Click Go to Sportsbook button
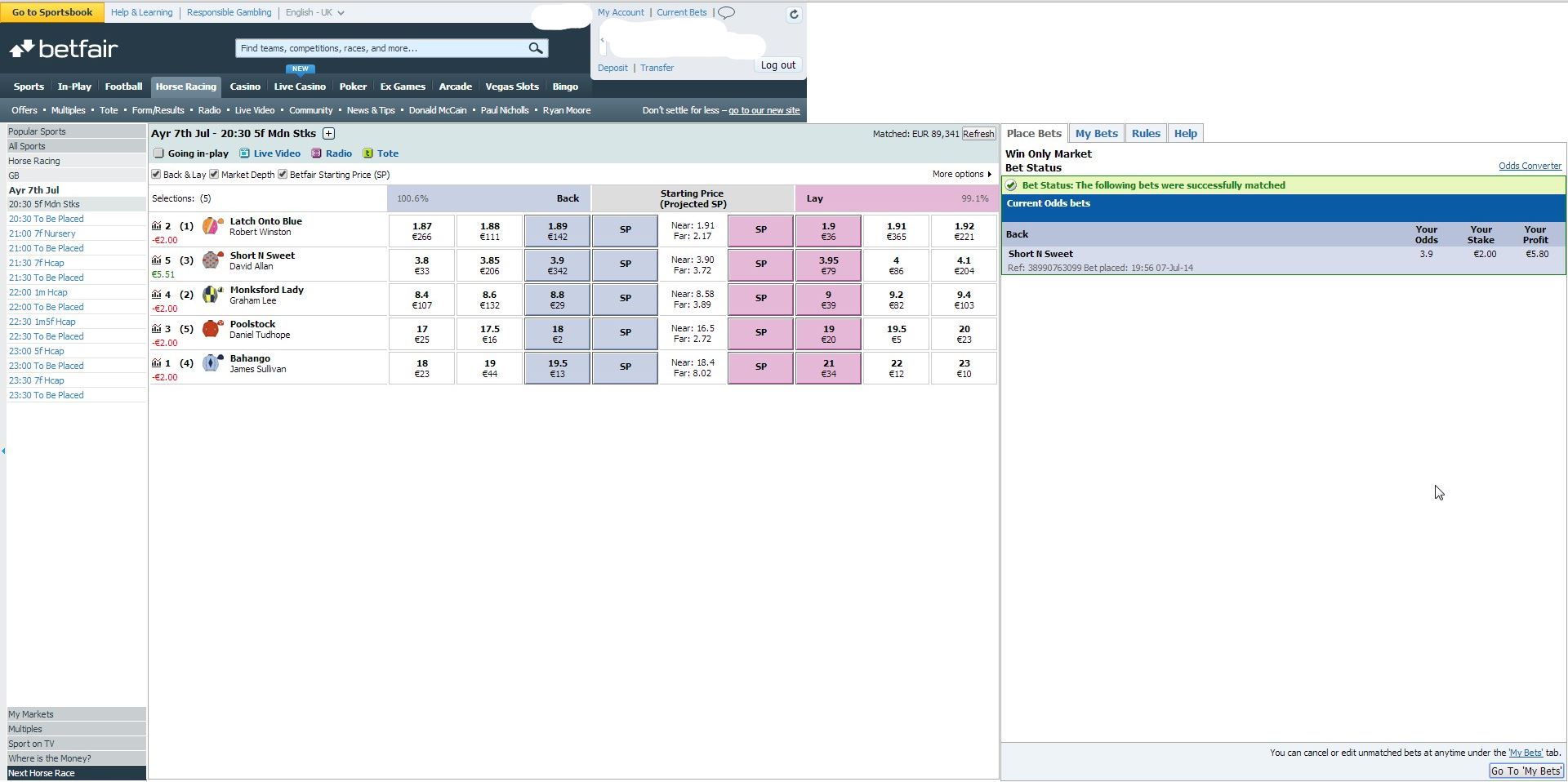 (52, 12)
